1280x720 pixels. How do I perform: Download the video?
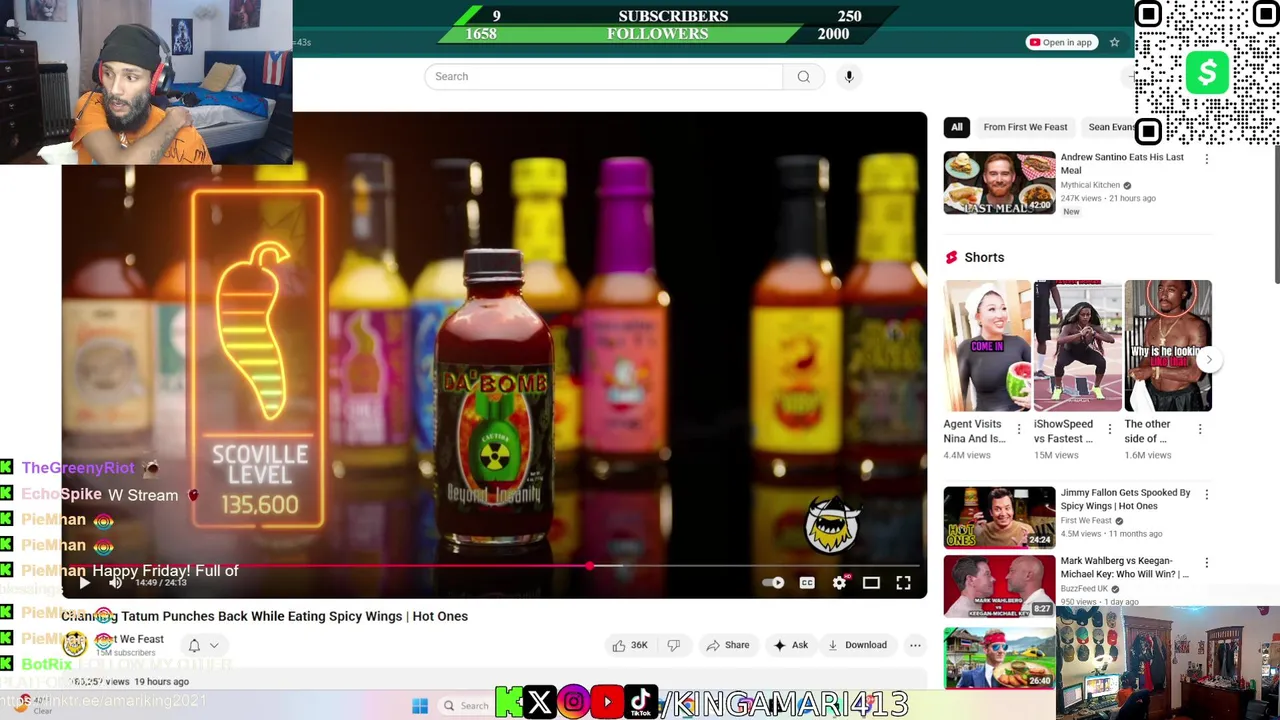(857, 645)
